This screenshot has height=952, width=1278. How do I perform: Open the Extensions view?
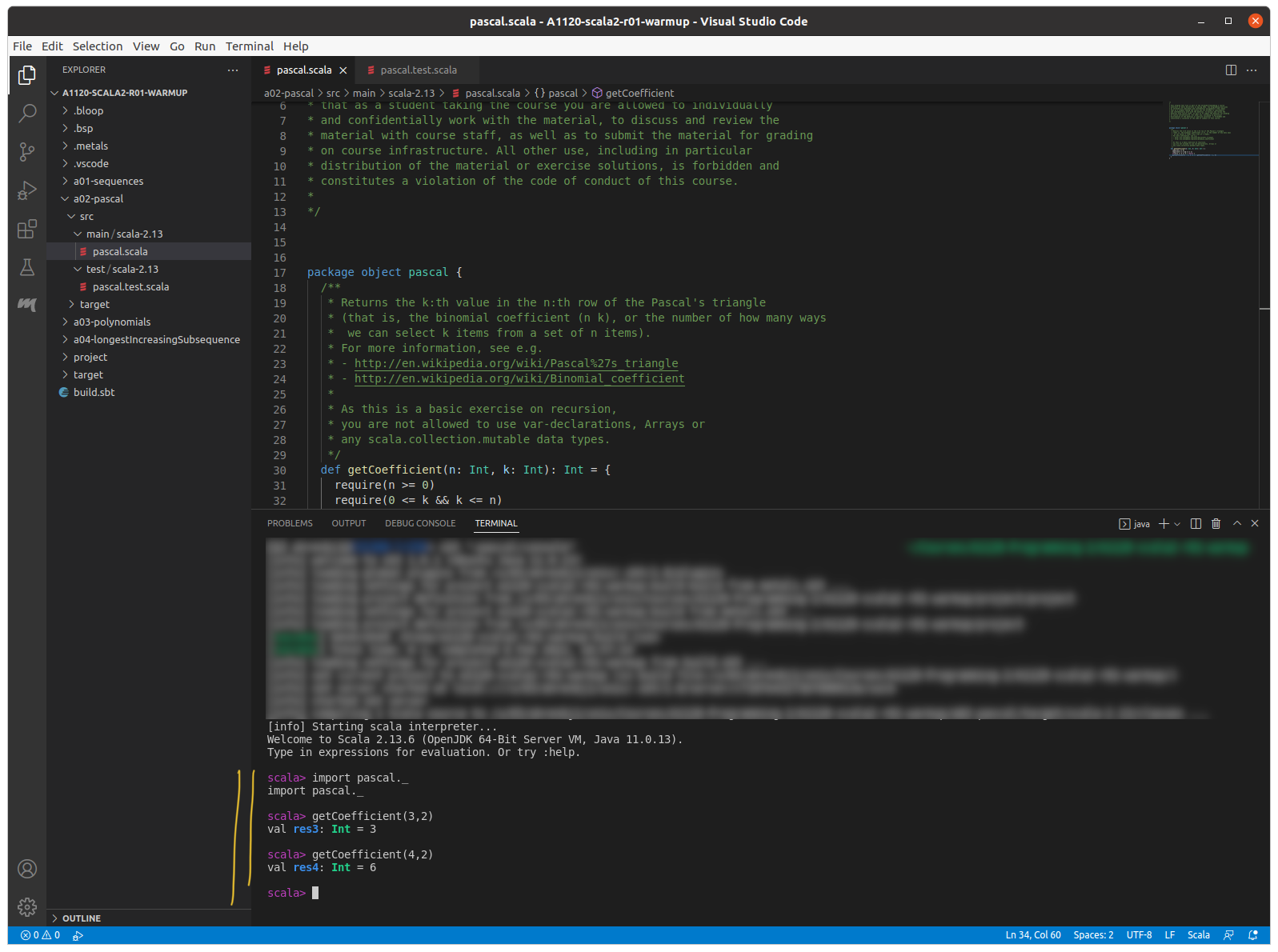27,230
